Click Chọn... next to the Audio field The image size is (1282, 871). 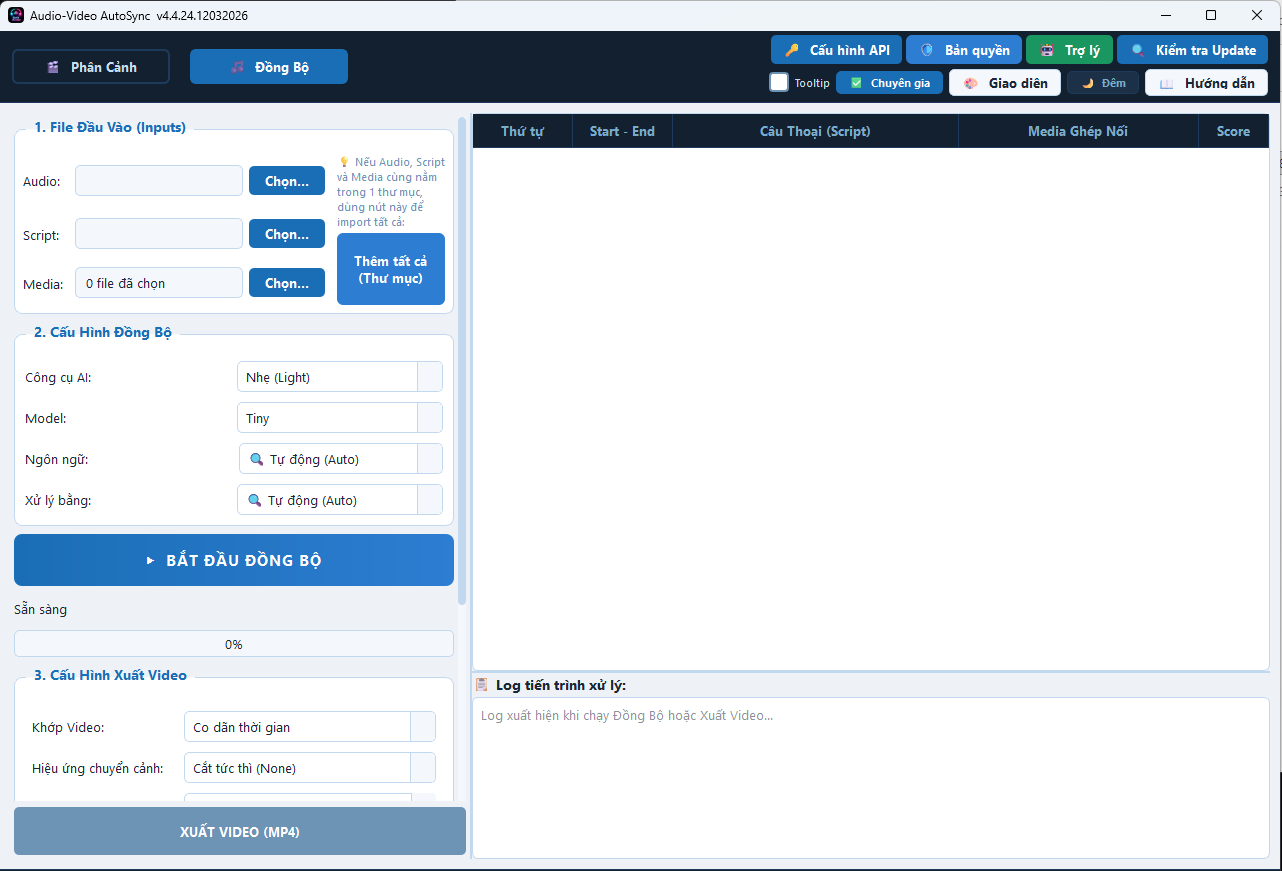[x=287, y=181]
